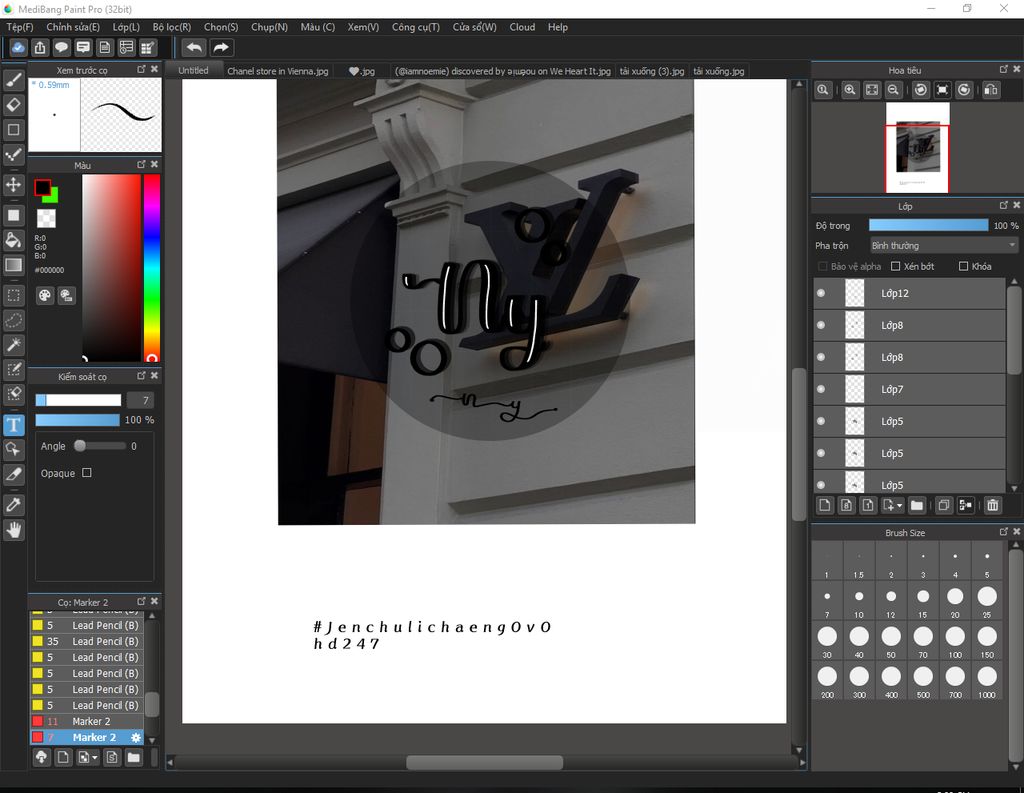Screen dimensions: 1024x793
Task: Select the Brush tool in left toolbar
Action: click(x=14, y=80)
